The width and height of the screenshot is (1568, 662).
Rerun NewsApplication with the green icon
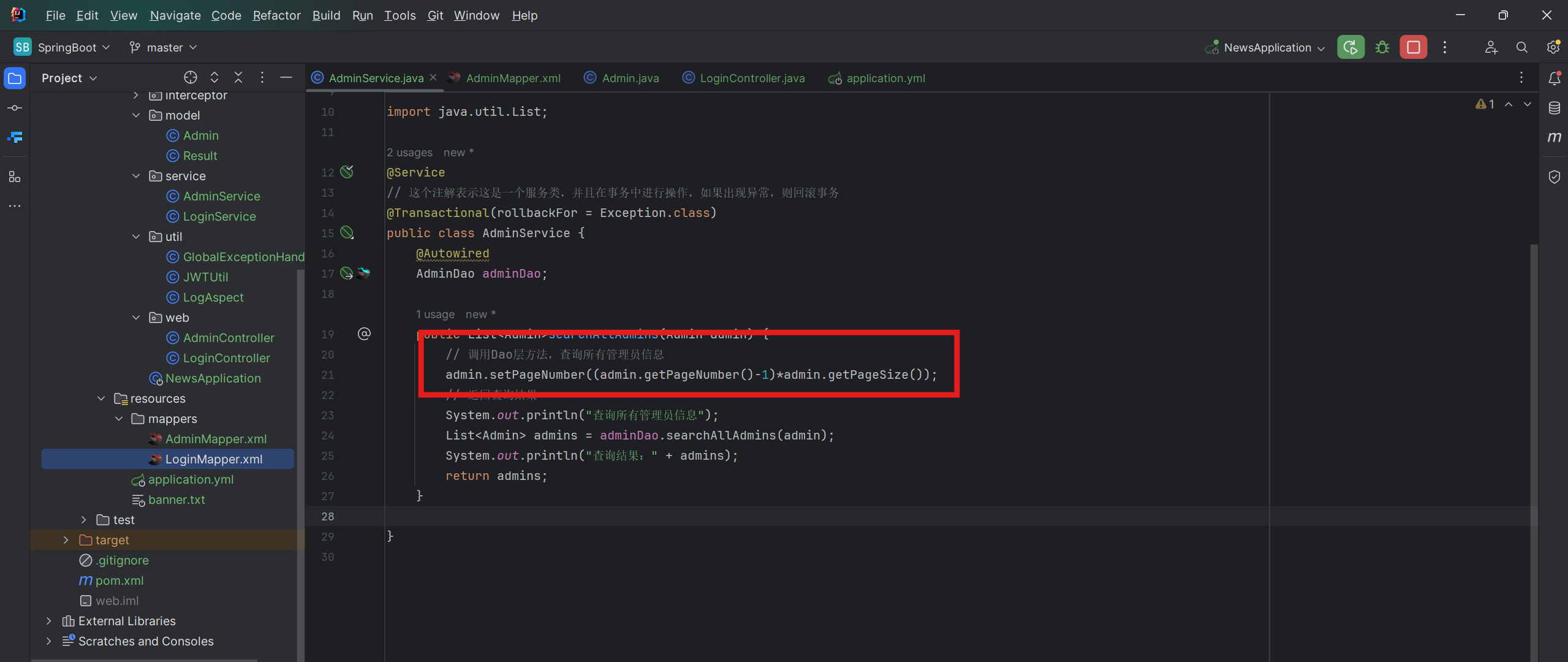coord(1350,47)
